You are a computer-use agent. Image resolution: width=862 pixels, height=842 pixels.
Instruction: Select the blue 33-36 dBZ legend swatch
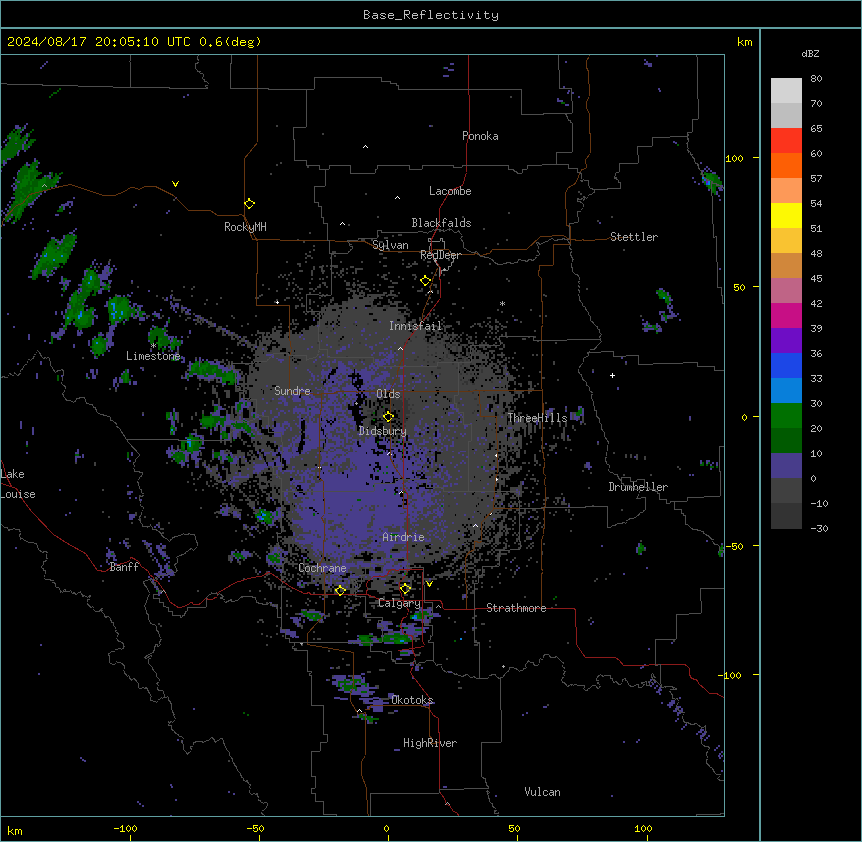786,365
